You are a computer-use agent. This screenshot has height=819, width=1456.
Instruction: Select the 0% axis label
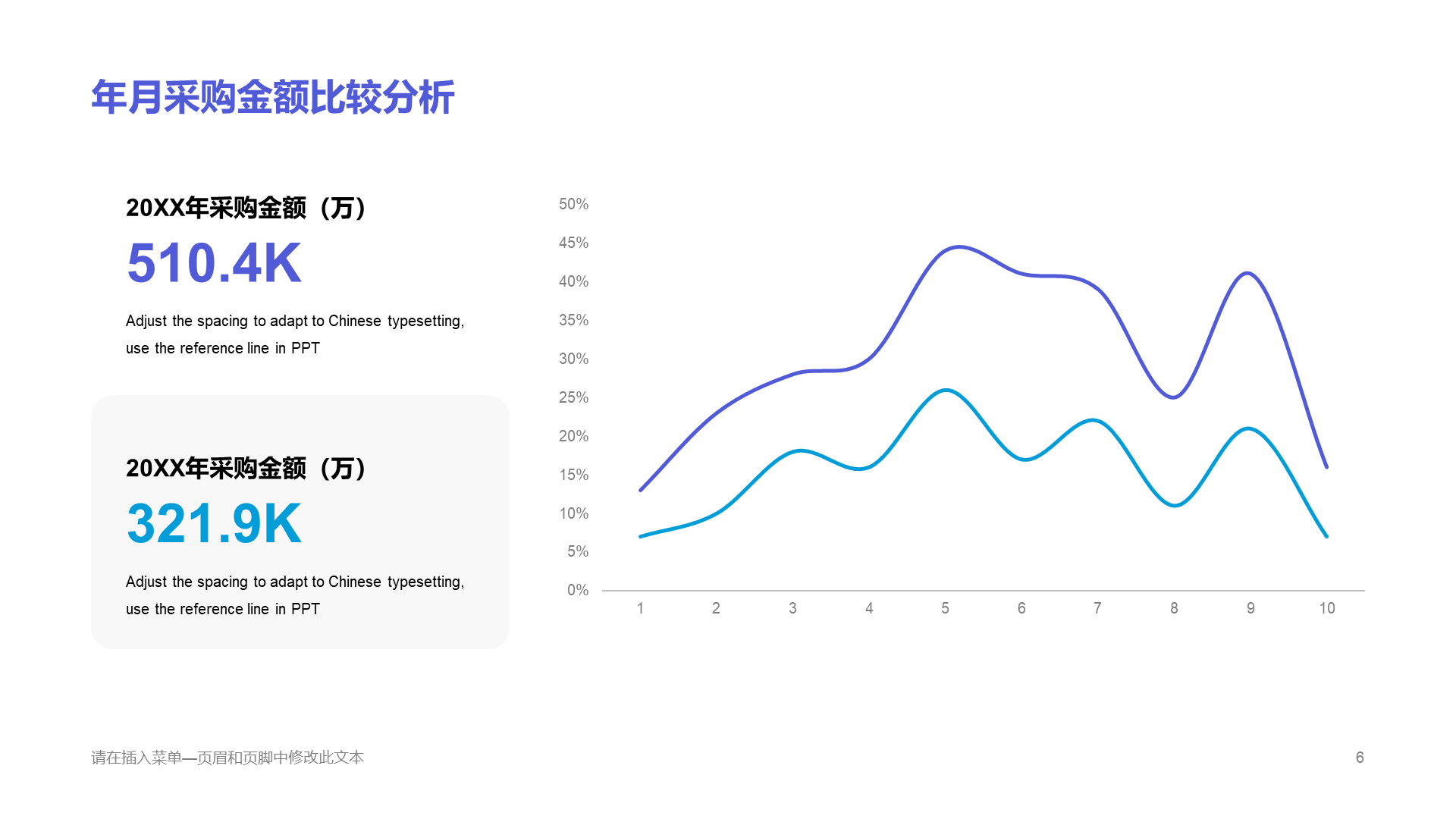(x=578, y=590)
